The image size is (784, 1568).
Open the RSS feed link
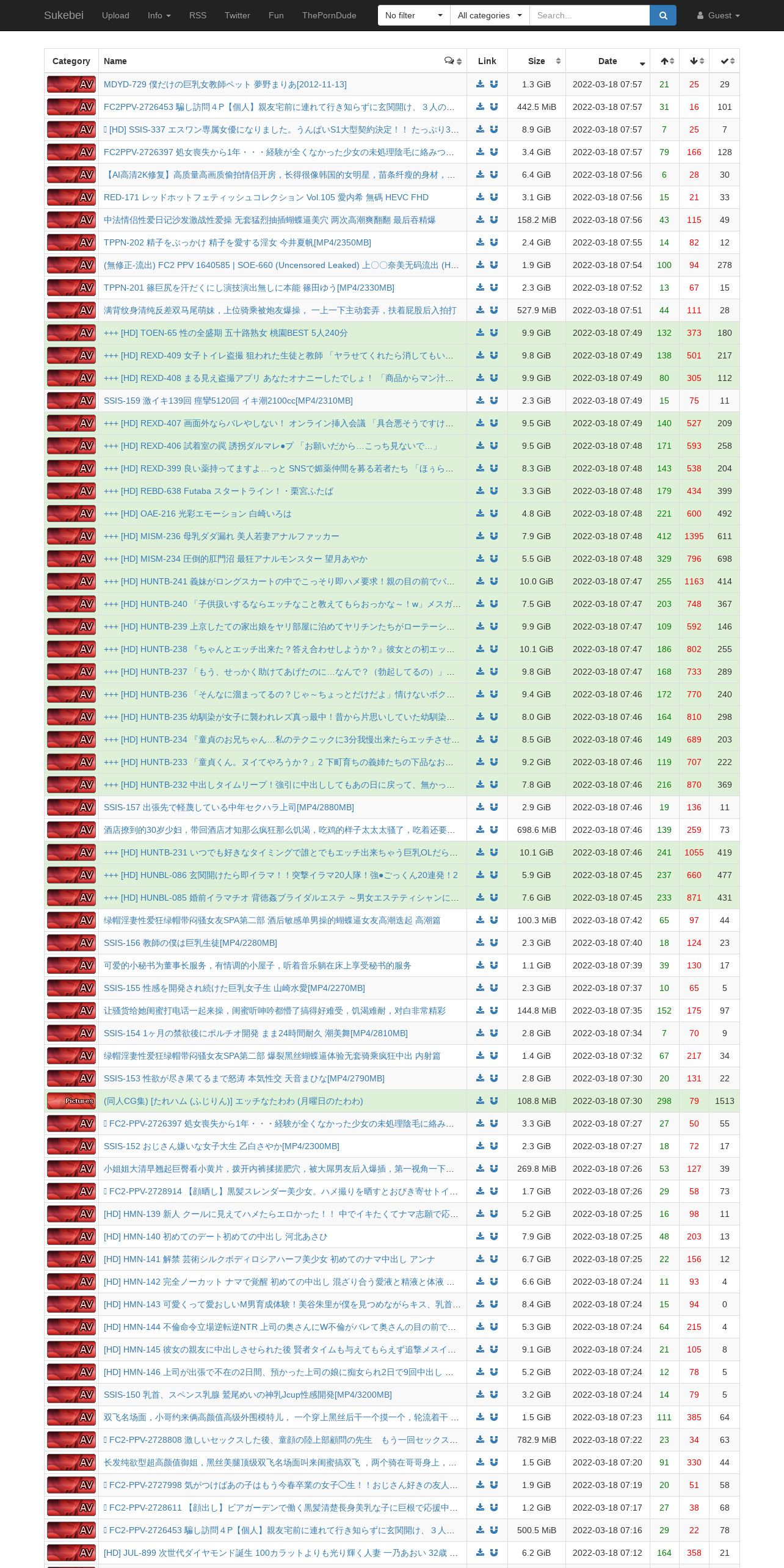pyautogui.click(x=198, y=15)
